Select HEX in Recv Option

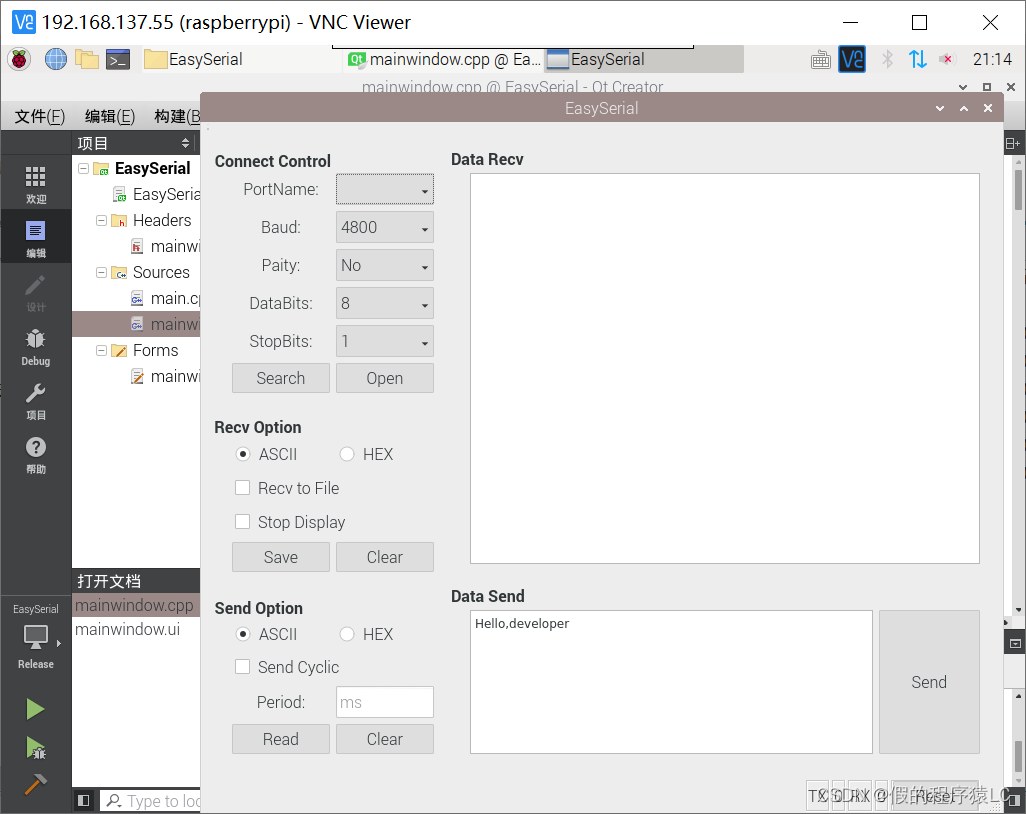366,454
